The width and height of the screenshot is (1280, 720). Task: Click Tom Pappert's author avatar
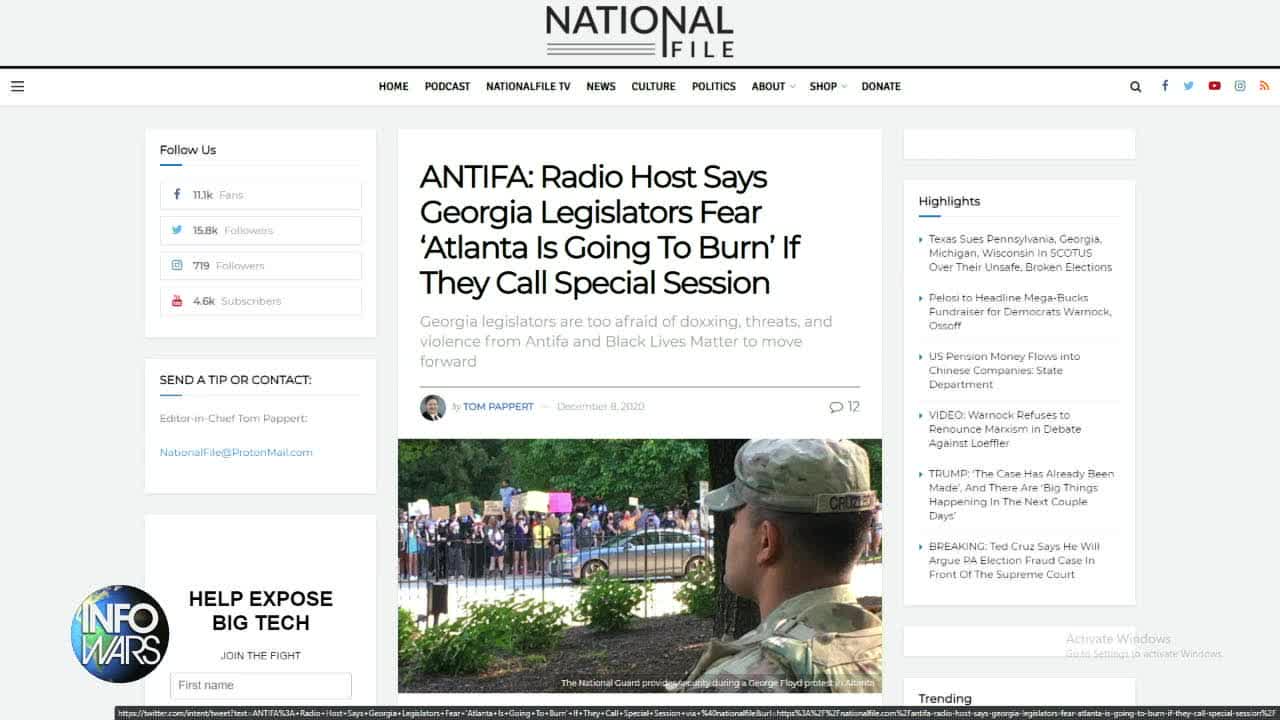433,407
